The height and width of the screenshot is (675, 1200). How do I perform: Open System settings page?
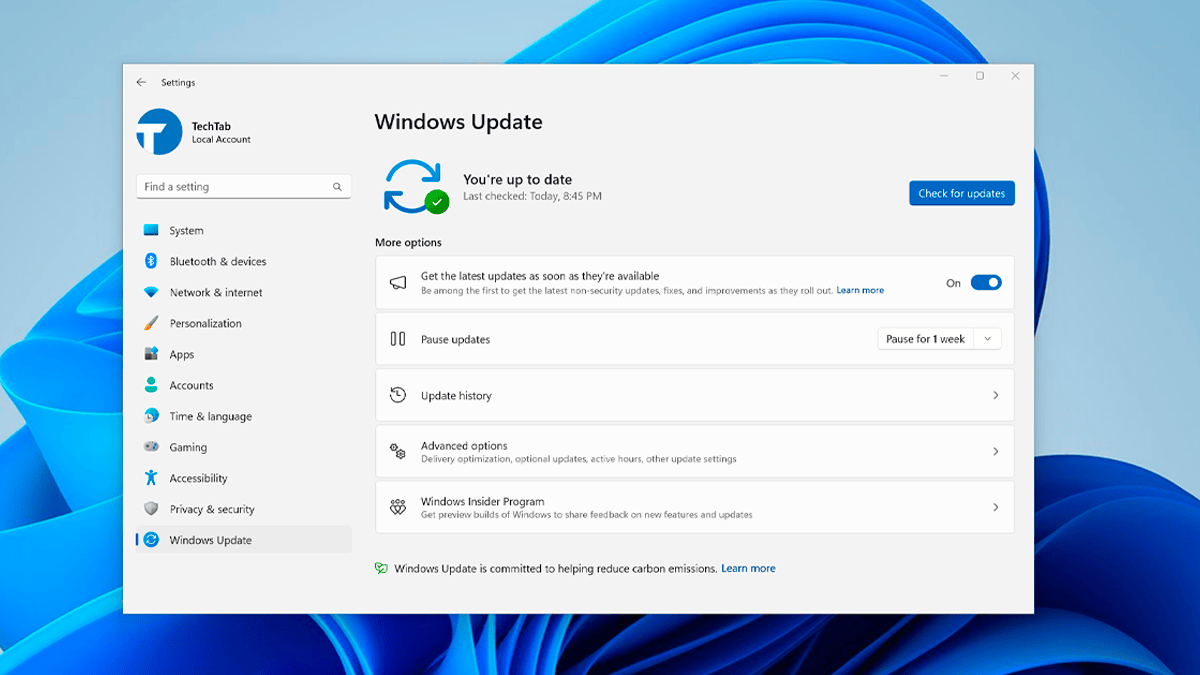tap(244, 230)
